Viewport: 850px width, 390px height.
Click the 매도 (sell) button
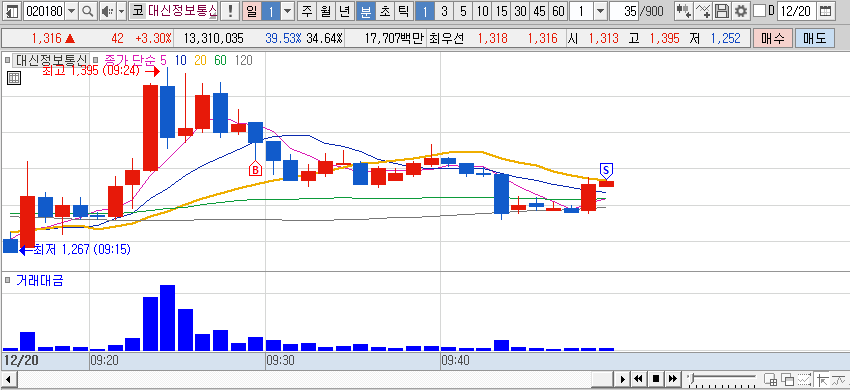815,39
